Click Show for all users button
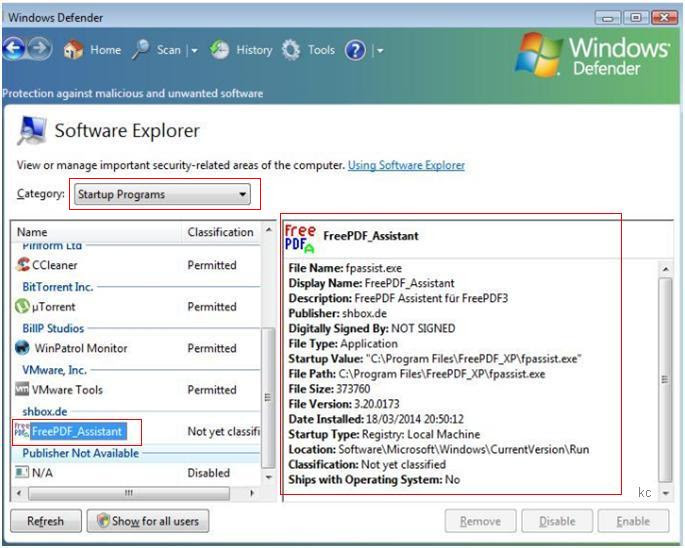Image resolution: width=685 pixels, height=548 pixels. pos(148,521)
